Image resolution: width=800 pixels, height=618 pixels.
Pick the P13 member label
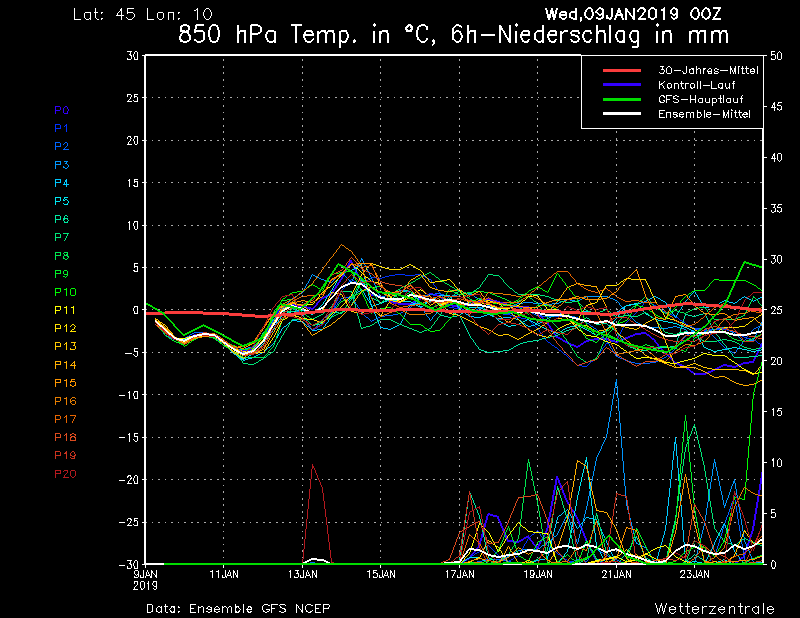[65, 347]
